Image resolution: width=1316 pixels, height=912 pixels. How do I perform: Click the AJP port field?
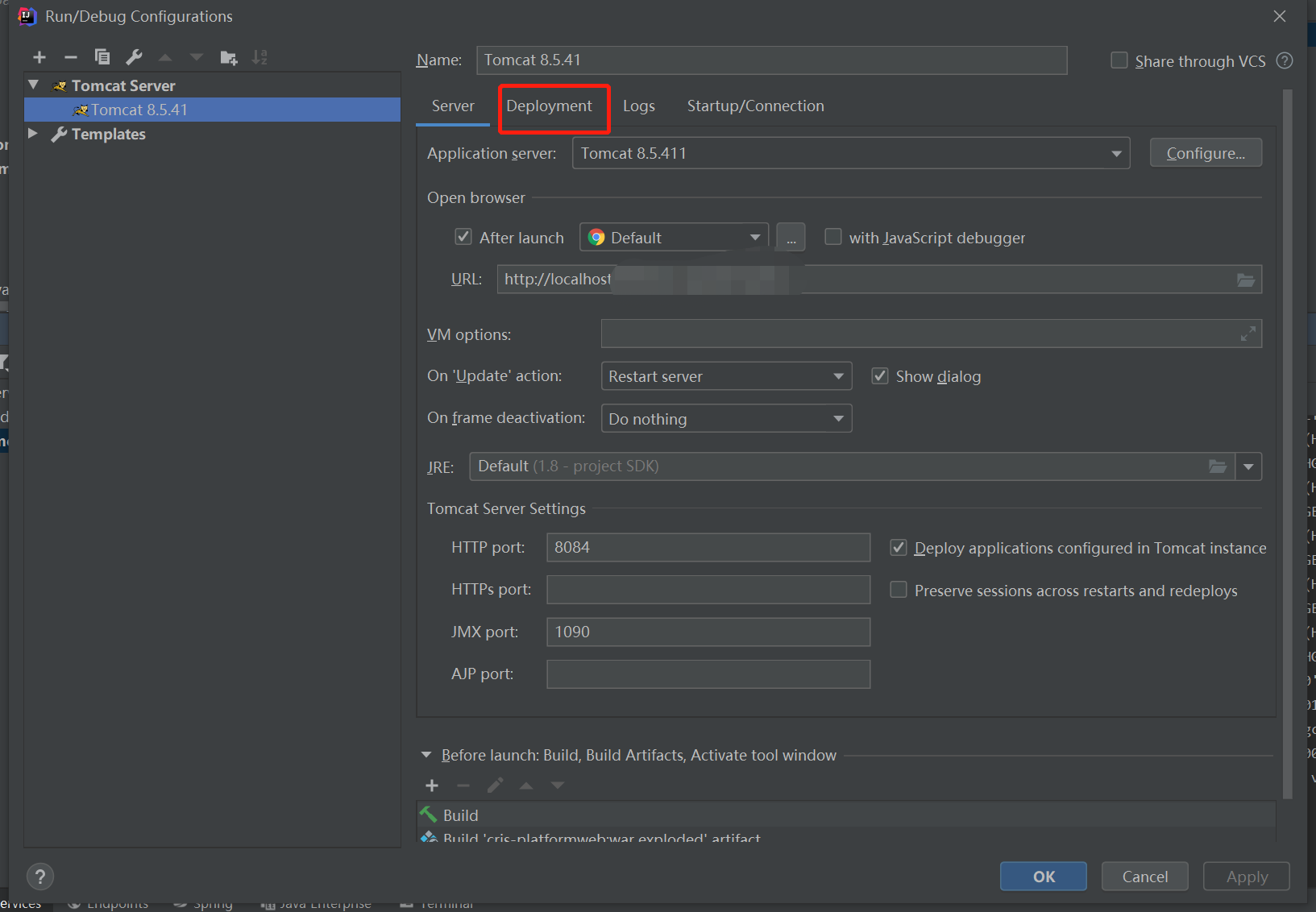click(x=708, y=674)
